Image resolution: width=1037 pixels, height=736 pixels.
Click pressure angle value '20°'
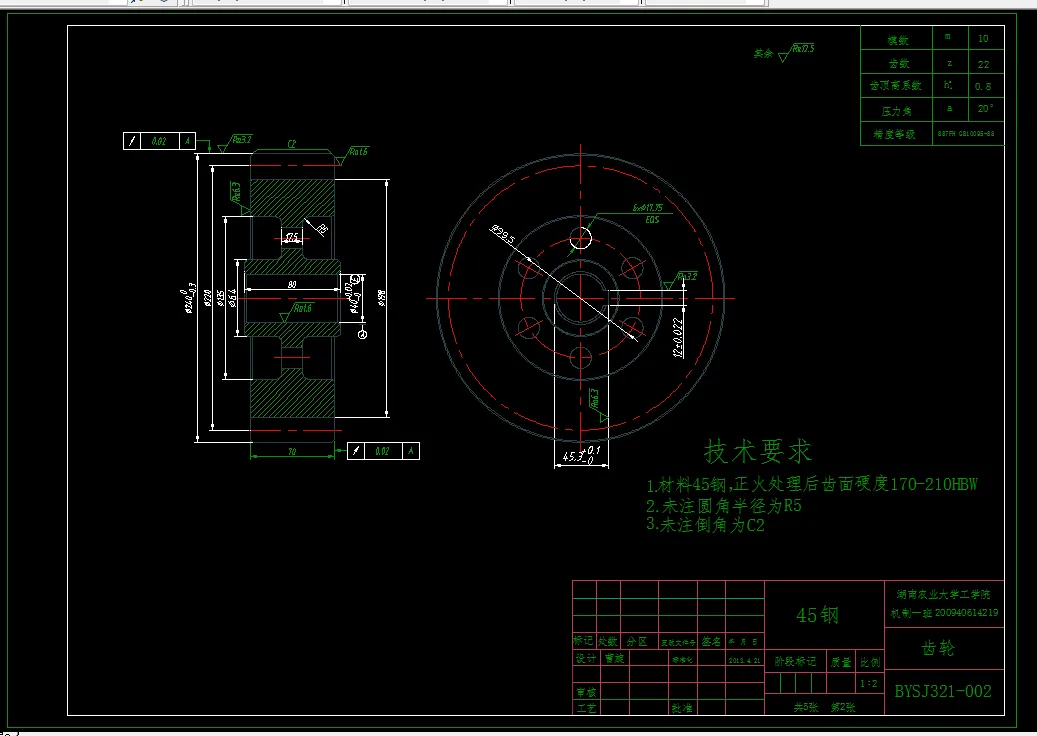(985, 108)
